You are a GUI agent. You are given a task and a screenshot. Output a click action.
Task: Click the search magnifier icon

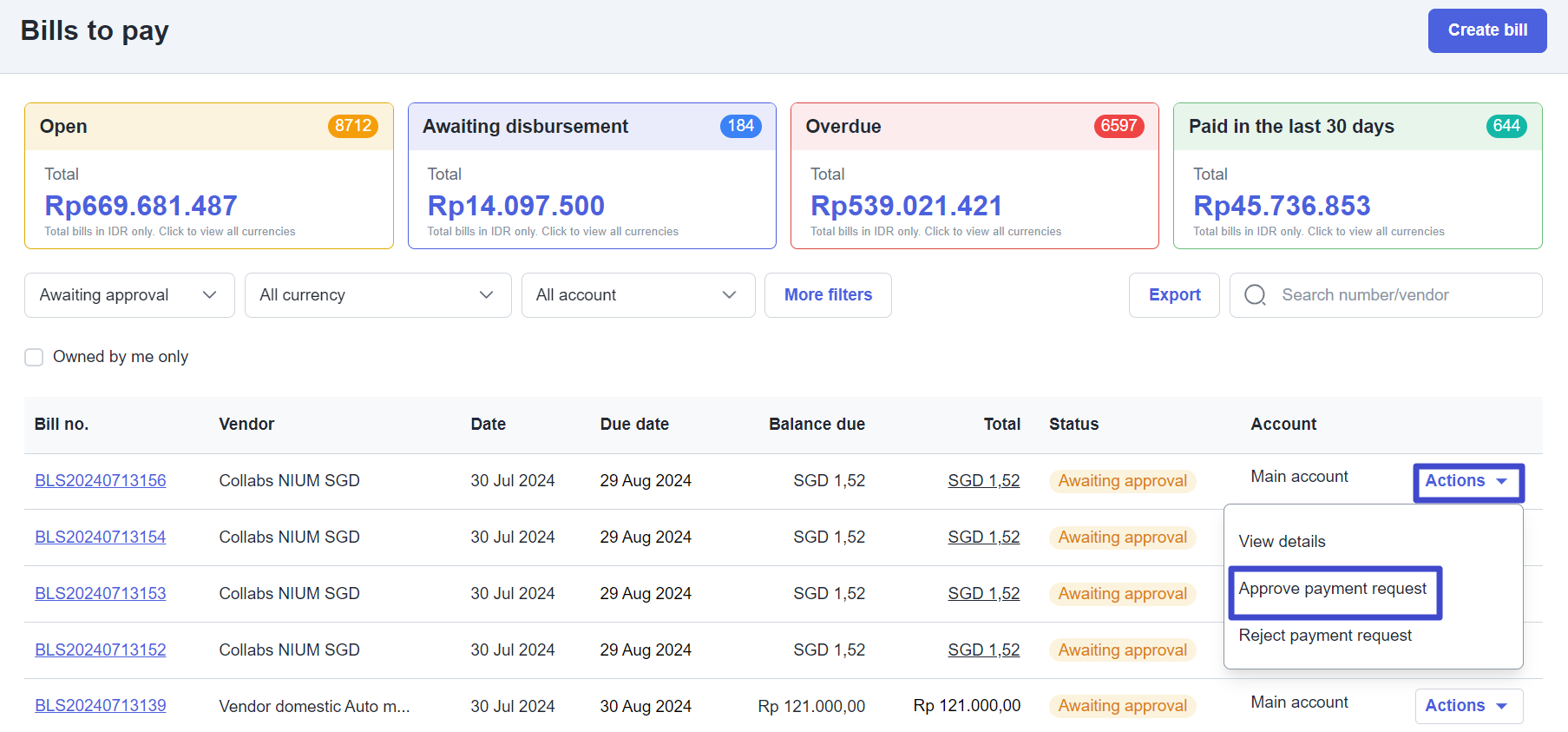point(1255,295)
